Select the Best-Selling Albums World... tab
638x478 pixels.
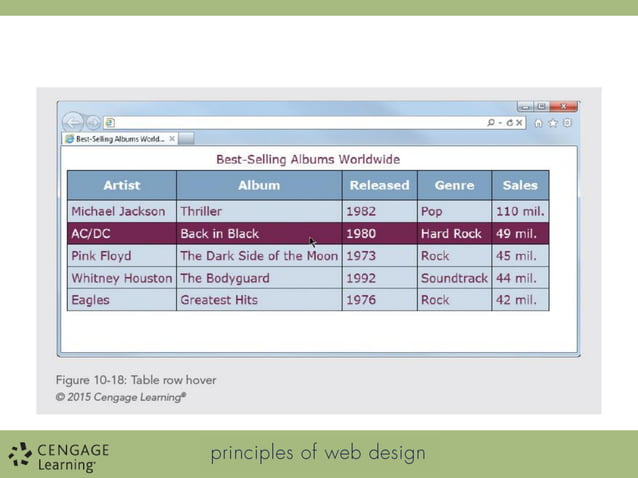120,139
